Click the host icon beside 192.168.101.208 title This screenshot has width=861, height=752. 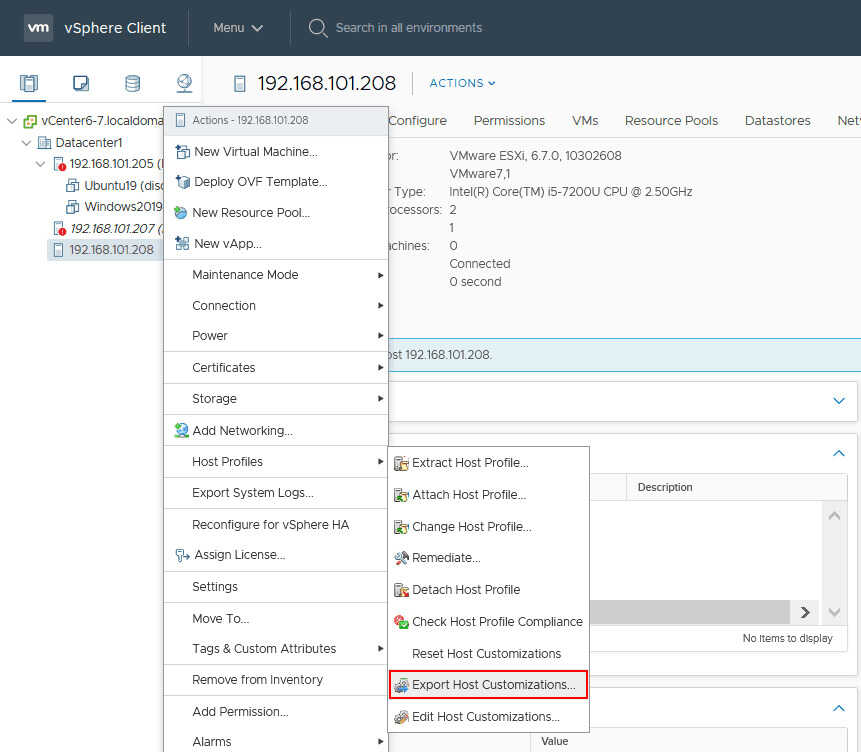(x=239, y=83)
